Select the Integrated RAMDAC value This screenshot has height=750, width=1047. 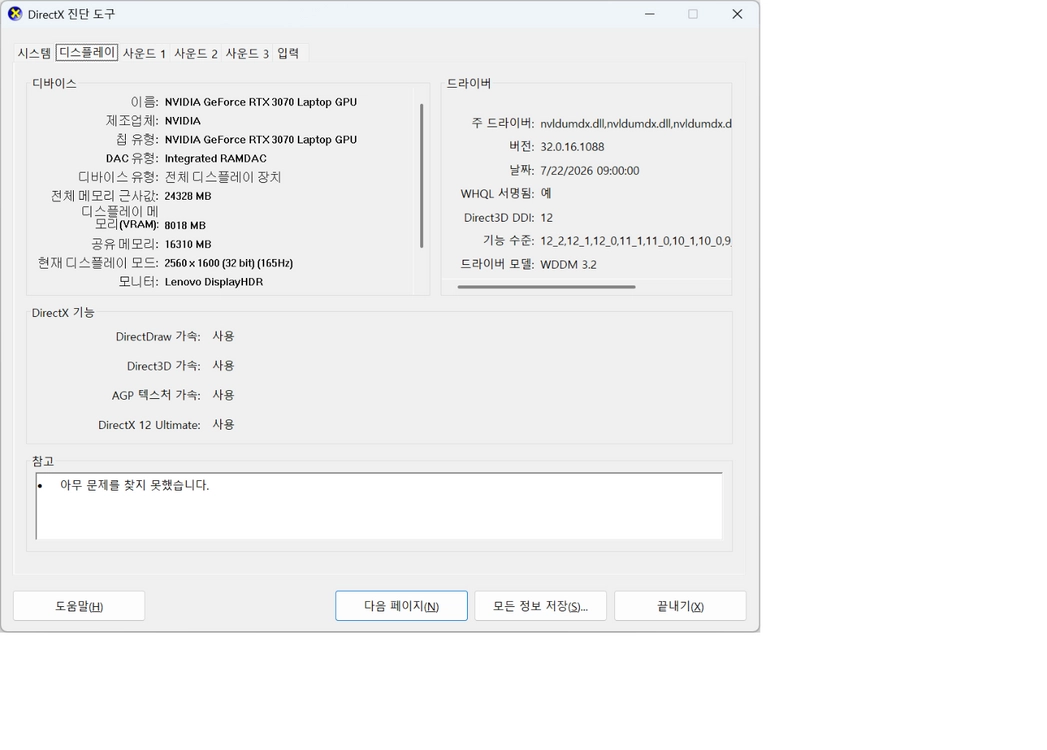pyautogui.click(x=215, y=158)
